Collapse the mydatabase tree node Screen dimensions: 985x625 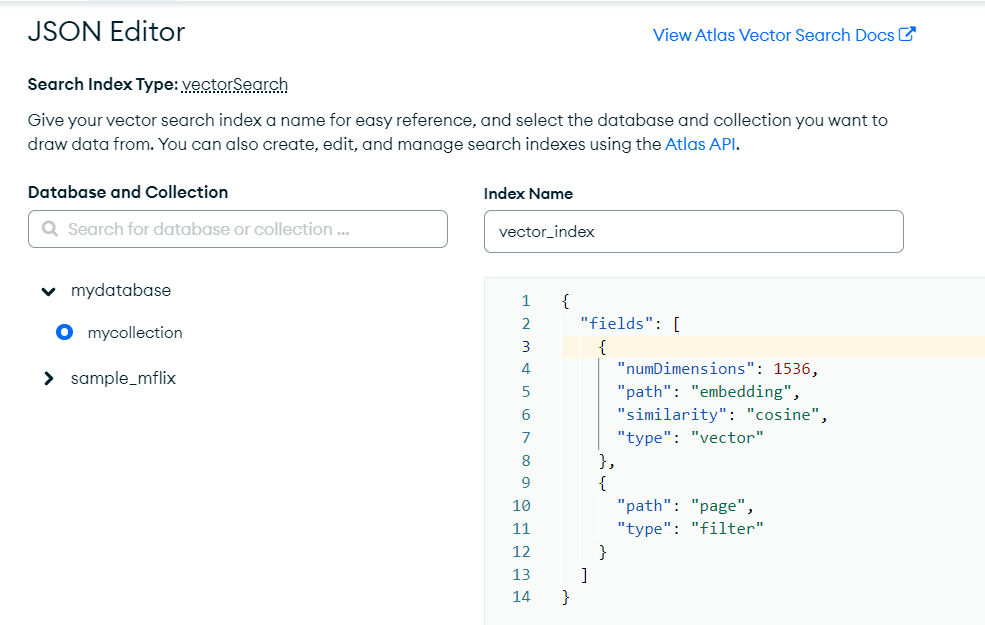coord(48,291)
